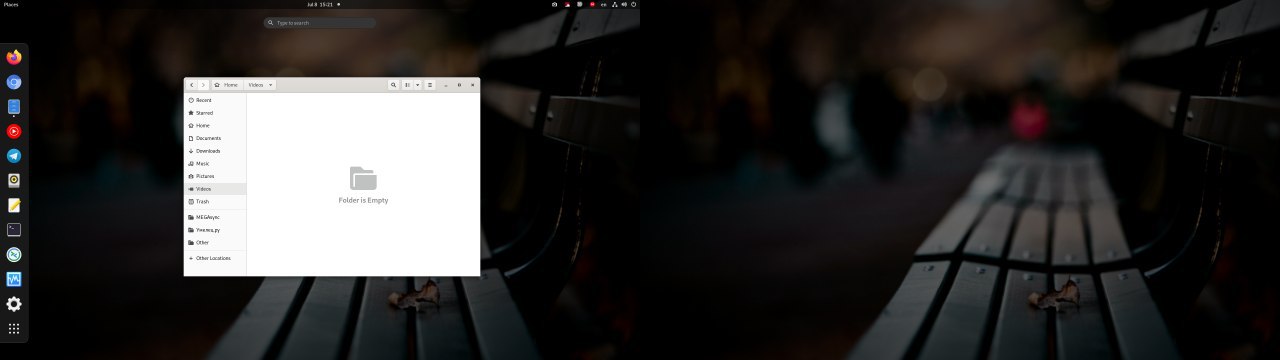Click the blue phone app in dock
Screen dimensions: 1280x360
[14, 106]
